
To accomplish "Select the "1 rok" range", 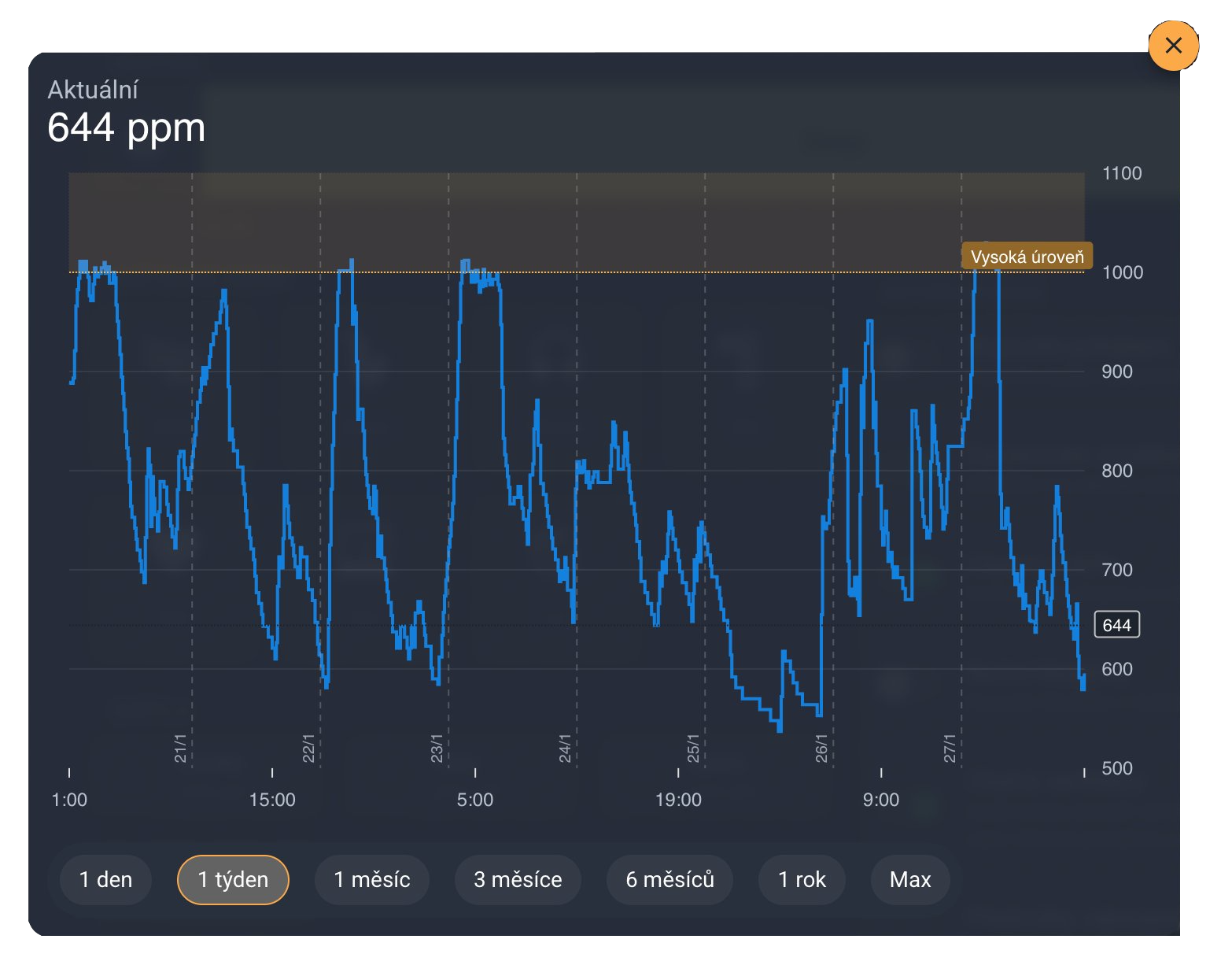I will point(802,880).
